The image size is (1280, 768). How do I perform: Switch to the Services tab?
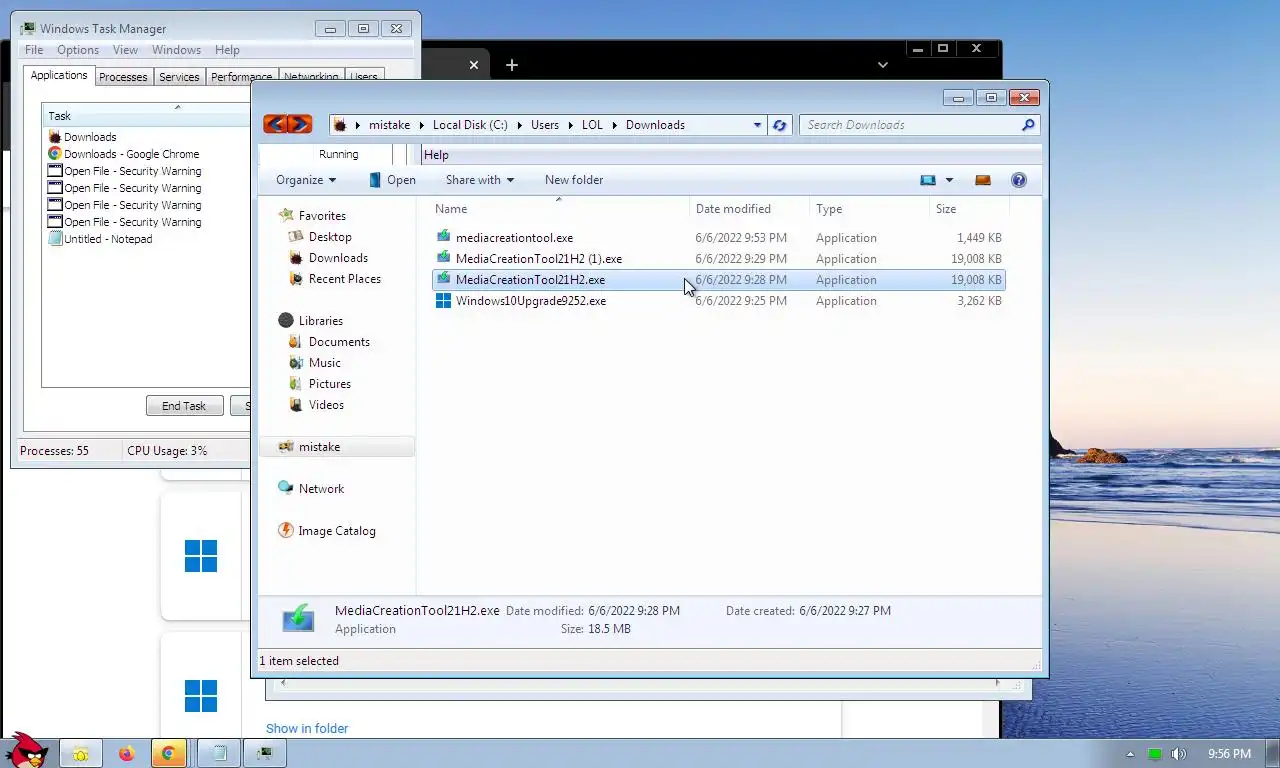pyautogui.click(x=179, y=77)
